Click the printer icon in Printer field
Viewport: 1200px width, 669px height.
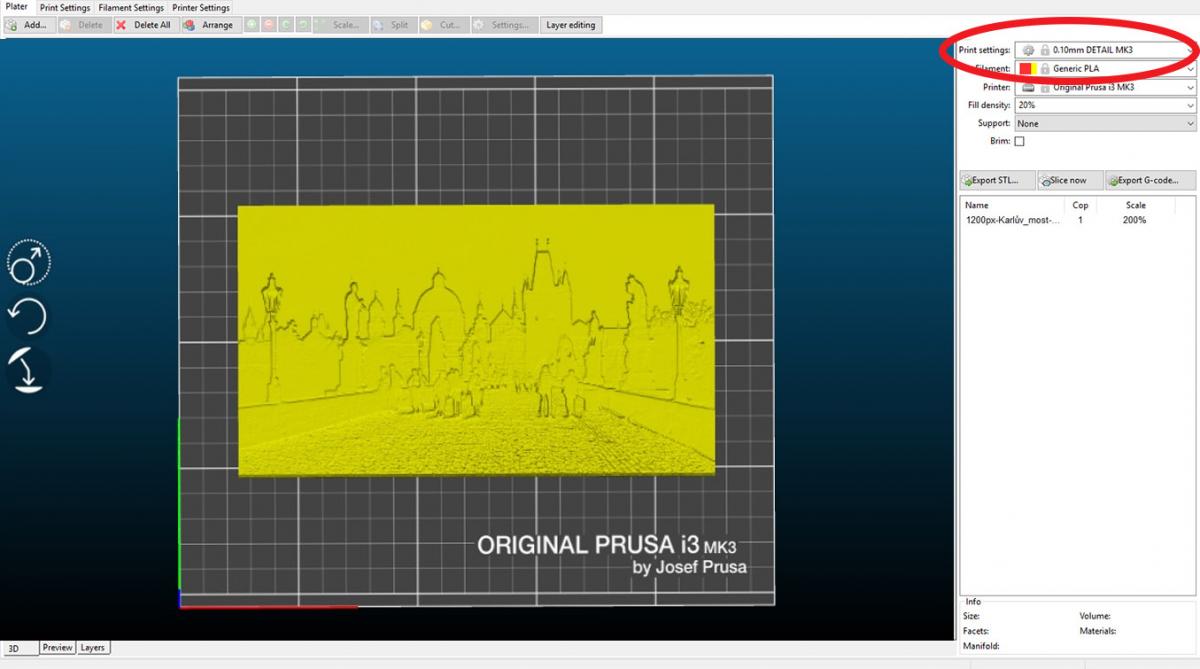[x=1028, y=87]
